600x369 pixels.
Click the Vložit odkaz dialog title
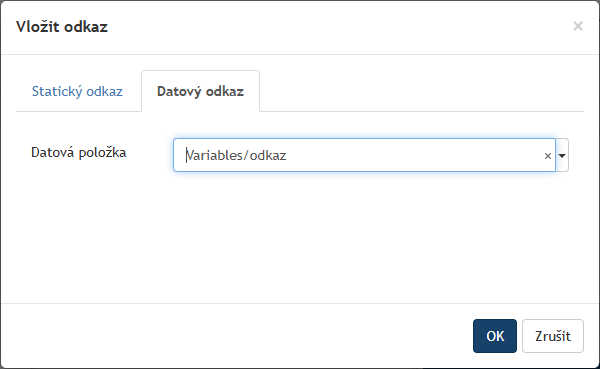[x=62, y=27]
